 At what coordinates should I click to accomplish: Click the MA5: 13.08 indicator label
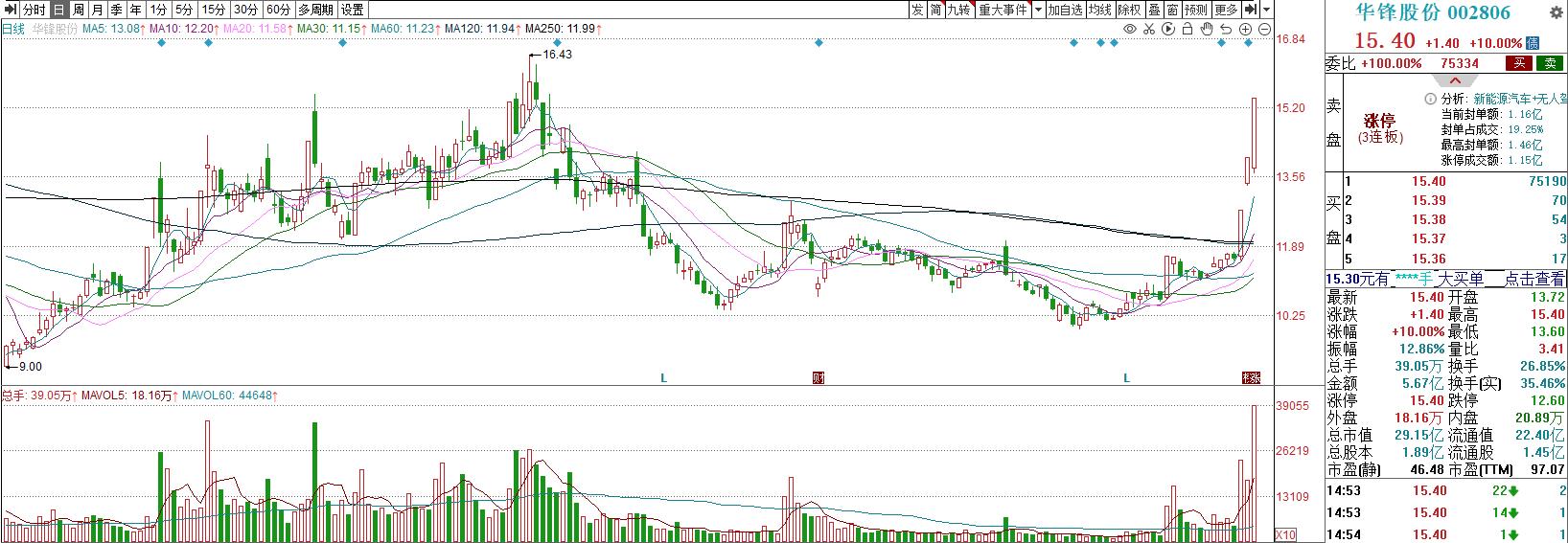[x=113, y=29]
